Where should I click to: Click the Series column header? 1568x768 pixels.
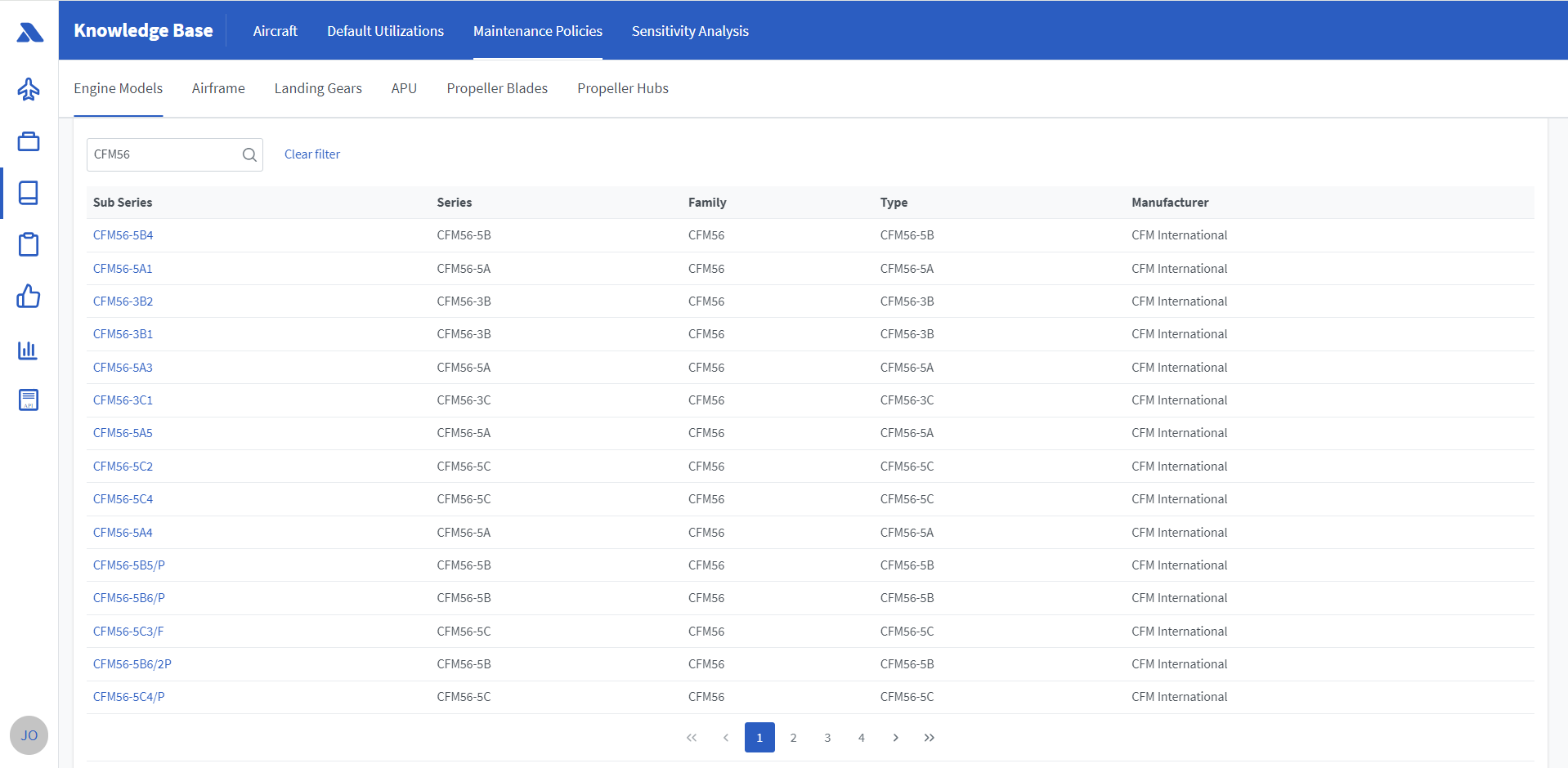pos(455,203)
